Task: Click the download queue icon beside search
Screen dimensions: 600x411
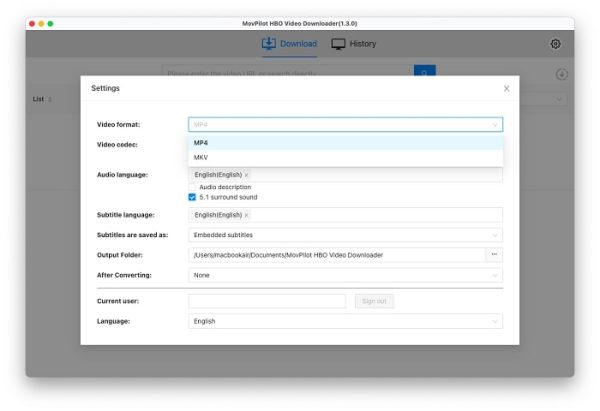Action: point(561,74)
